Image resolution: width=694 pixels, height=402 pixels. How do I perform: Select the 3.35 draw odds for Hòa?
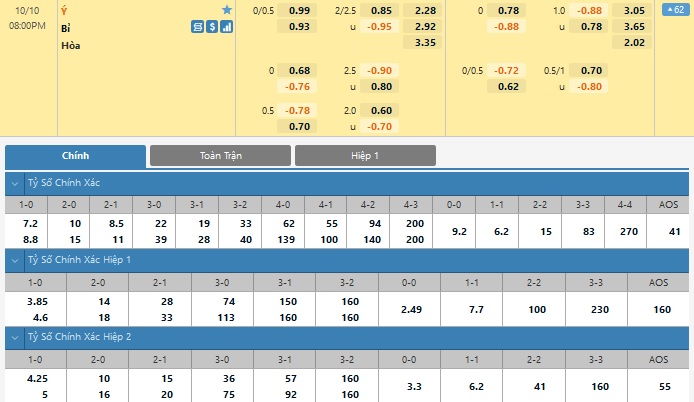click(425, 42)
